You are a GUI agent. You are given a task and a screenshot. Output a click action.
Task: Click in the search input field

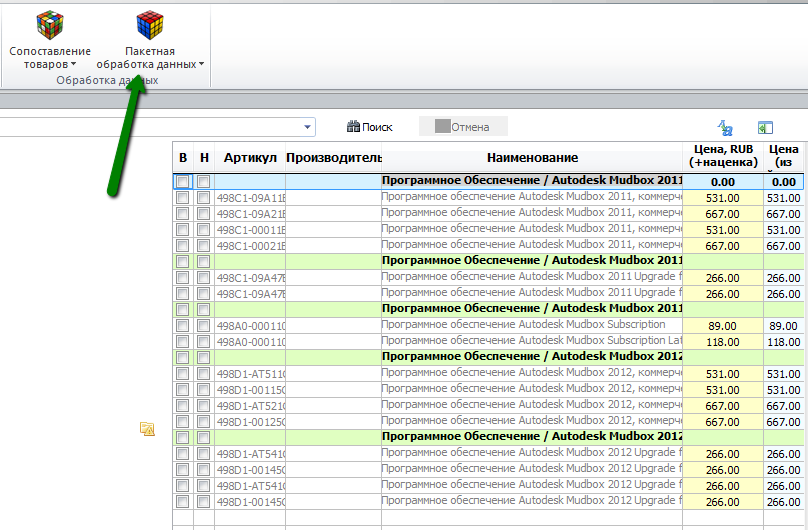[x=149, y=127]
